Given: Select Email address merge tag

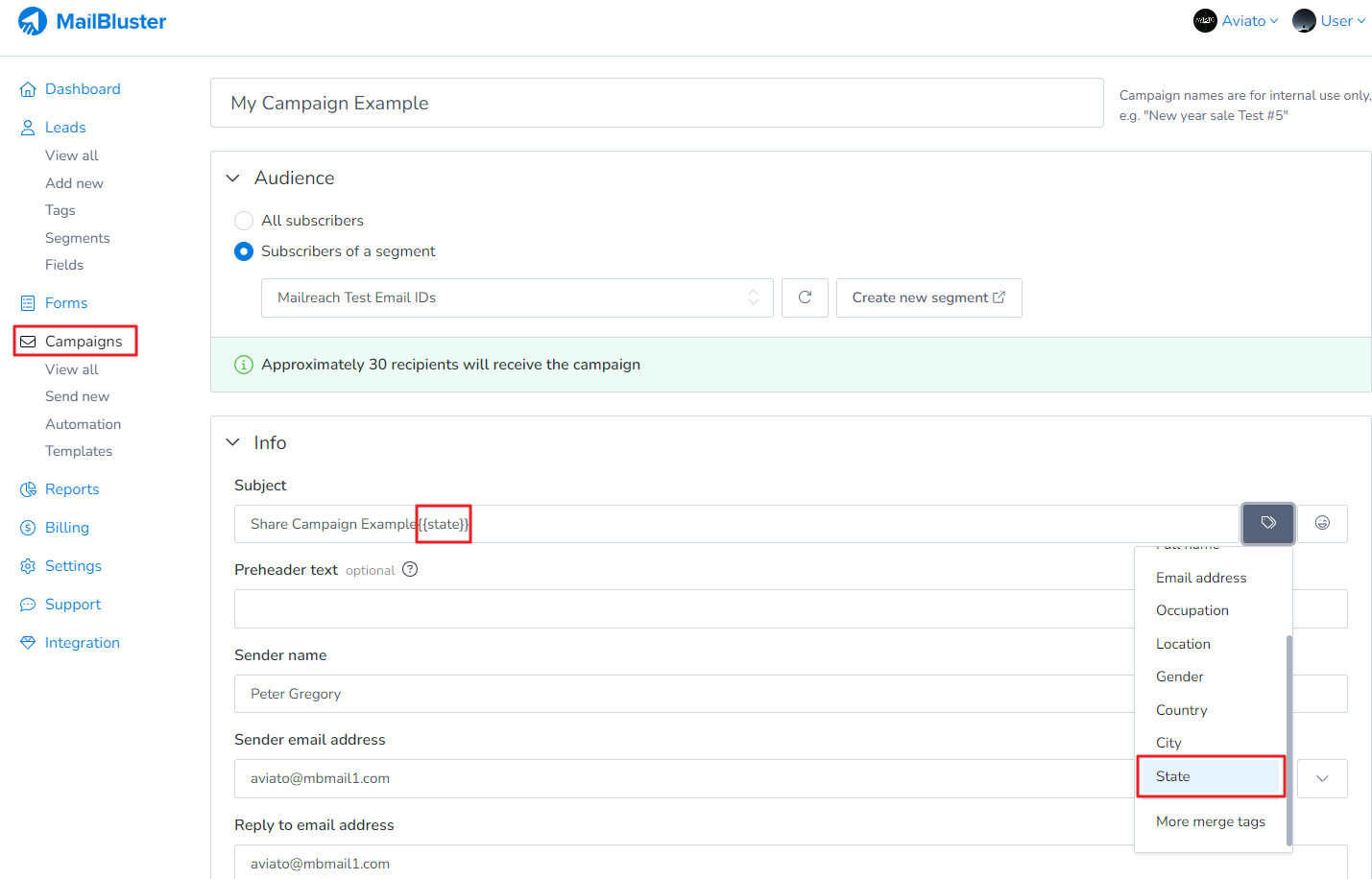Looking at the screenshot, I should [x=1201, y=578].
